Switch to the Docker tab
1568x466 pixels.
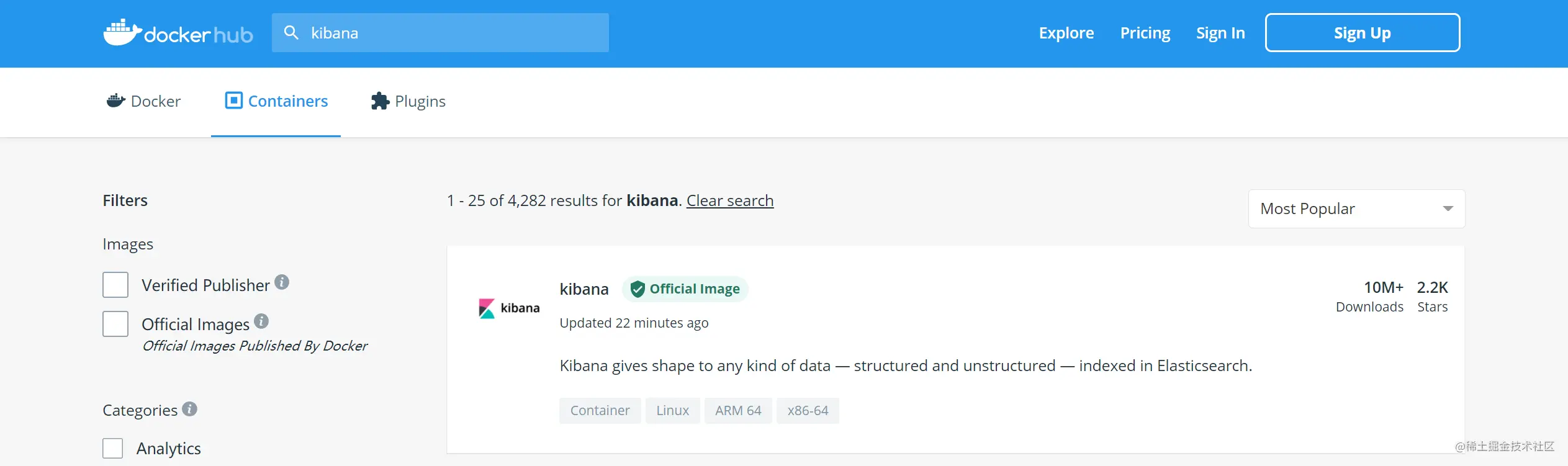pos(144,101)
